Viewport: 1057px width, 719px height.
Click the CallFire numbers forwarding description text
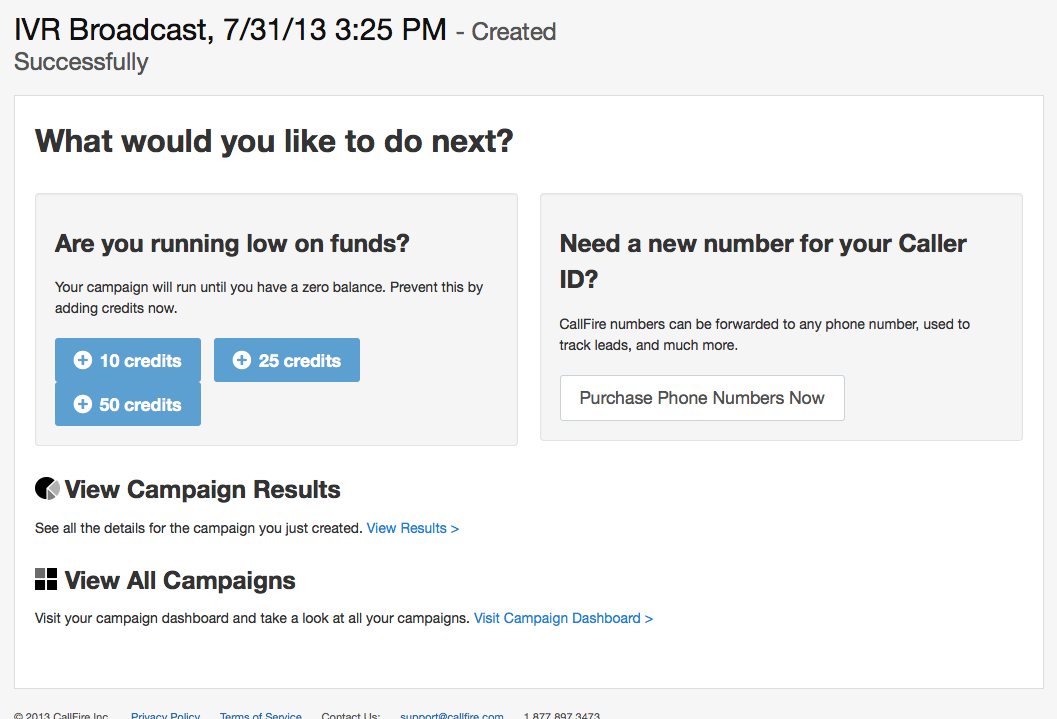764,334
